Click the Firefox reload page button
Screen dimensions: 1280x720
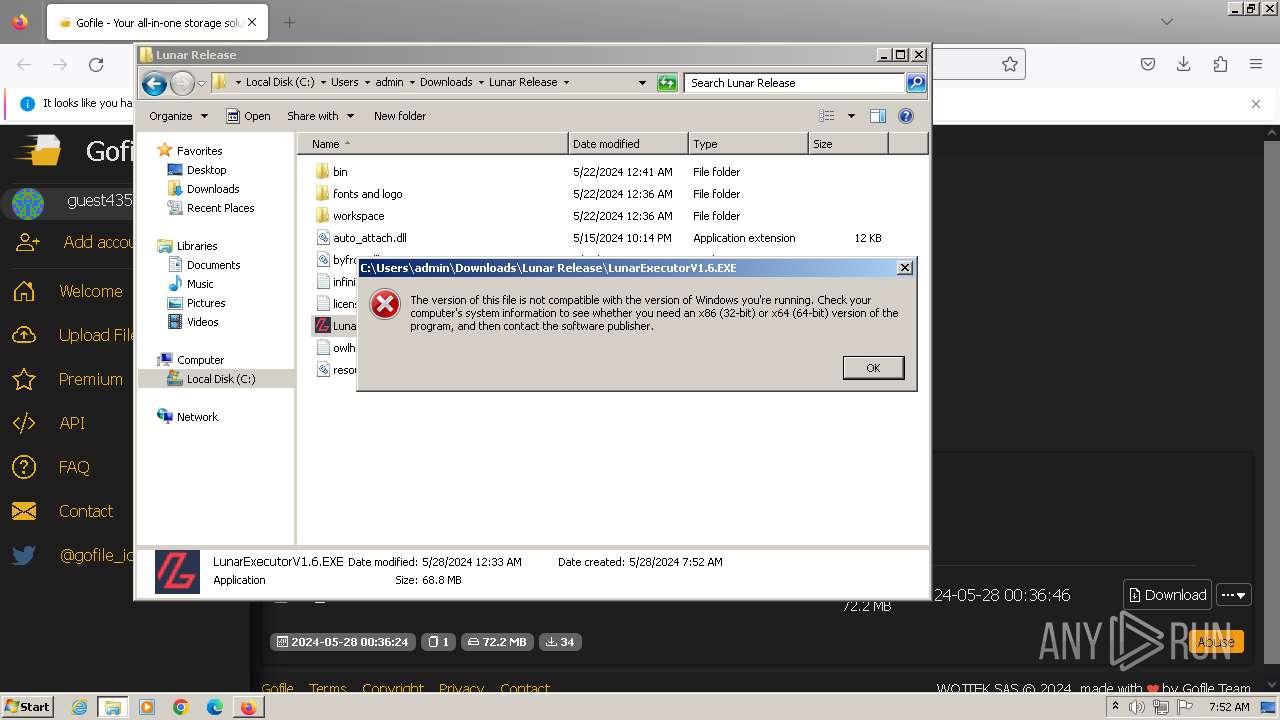click(x=96, y=65)
